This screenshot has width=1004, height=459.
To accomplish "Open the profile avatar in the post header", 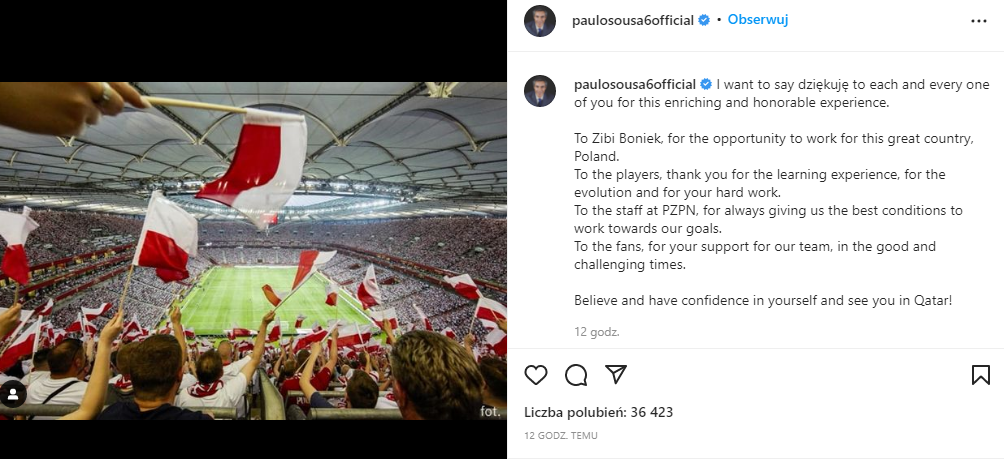I will pyautogui.click(x=540, y=21).
